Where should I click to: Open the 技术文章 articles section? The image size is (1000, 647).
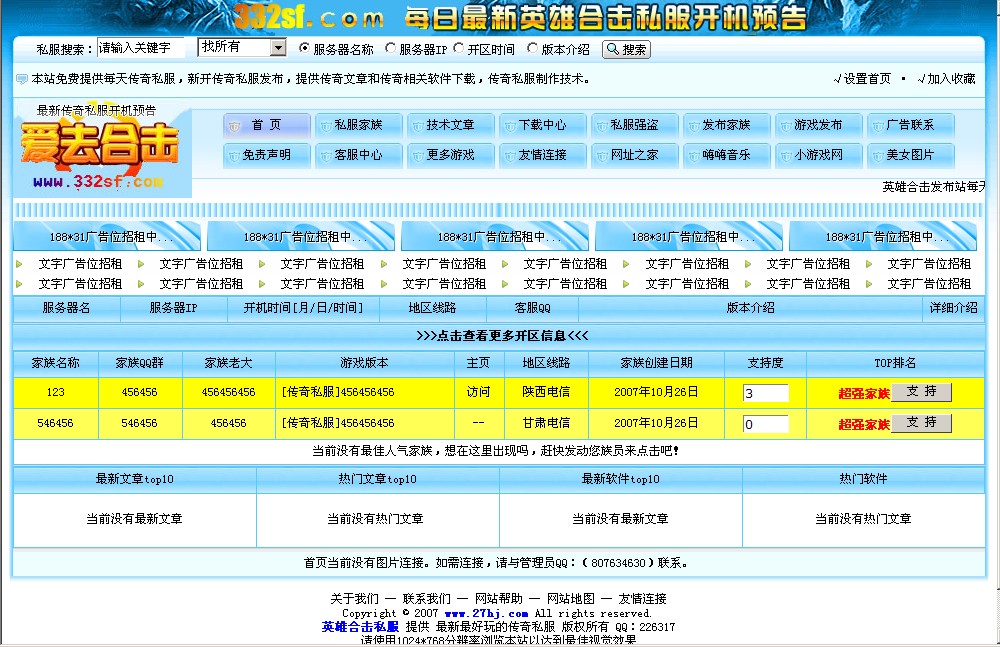click(x=450, y=124)
